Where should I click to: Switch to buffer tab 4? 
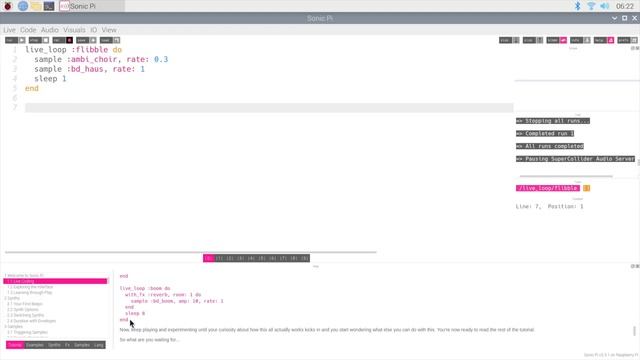pos(251,258)
